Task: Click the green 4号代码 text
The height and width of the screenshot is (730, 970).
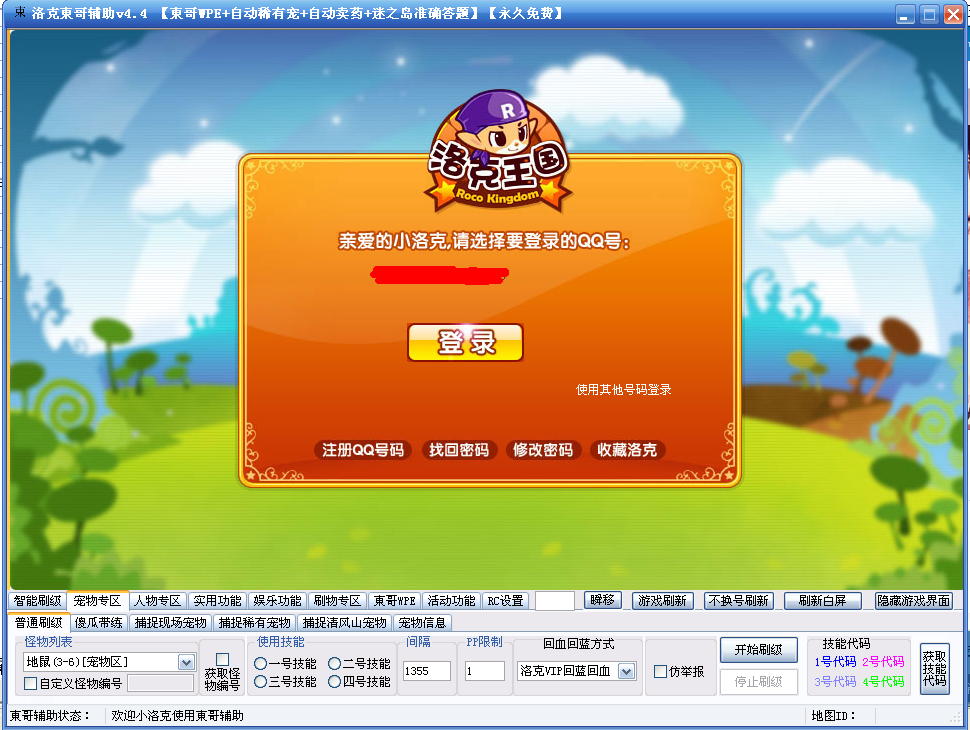Action: 883,682
